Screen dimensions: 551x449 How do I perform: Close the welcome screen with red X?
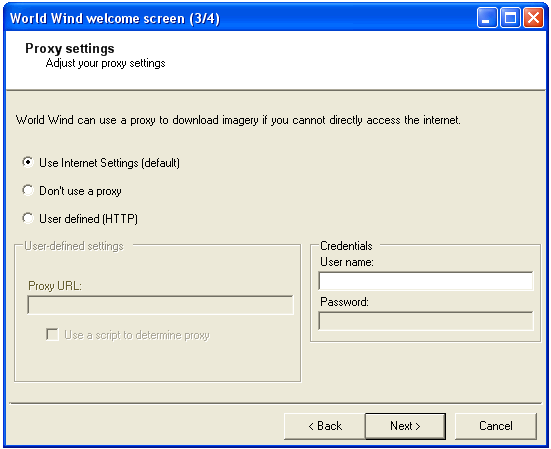pos(533,18)
